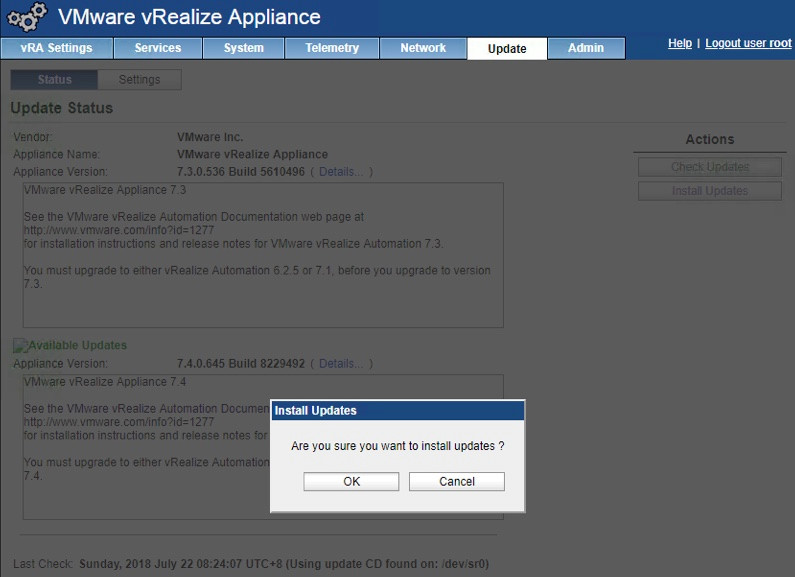Select the Update tab

[507, 49]
